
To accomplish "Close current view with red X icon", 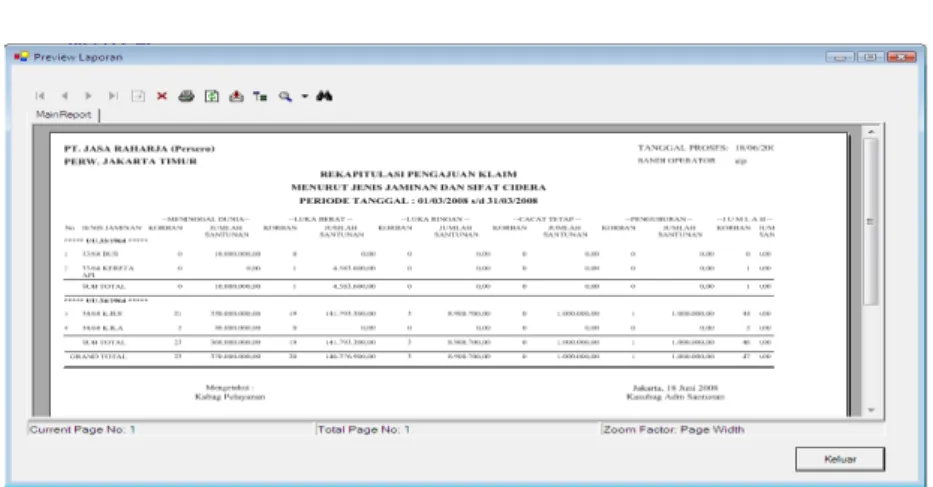I will pyautogui.click(x=162, y=96).
